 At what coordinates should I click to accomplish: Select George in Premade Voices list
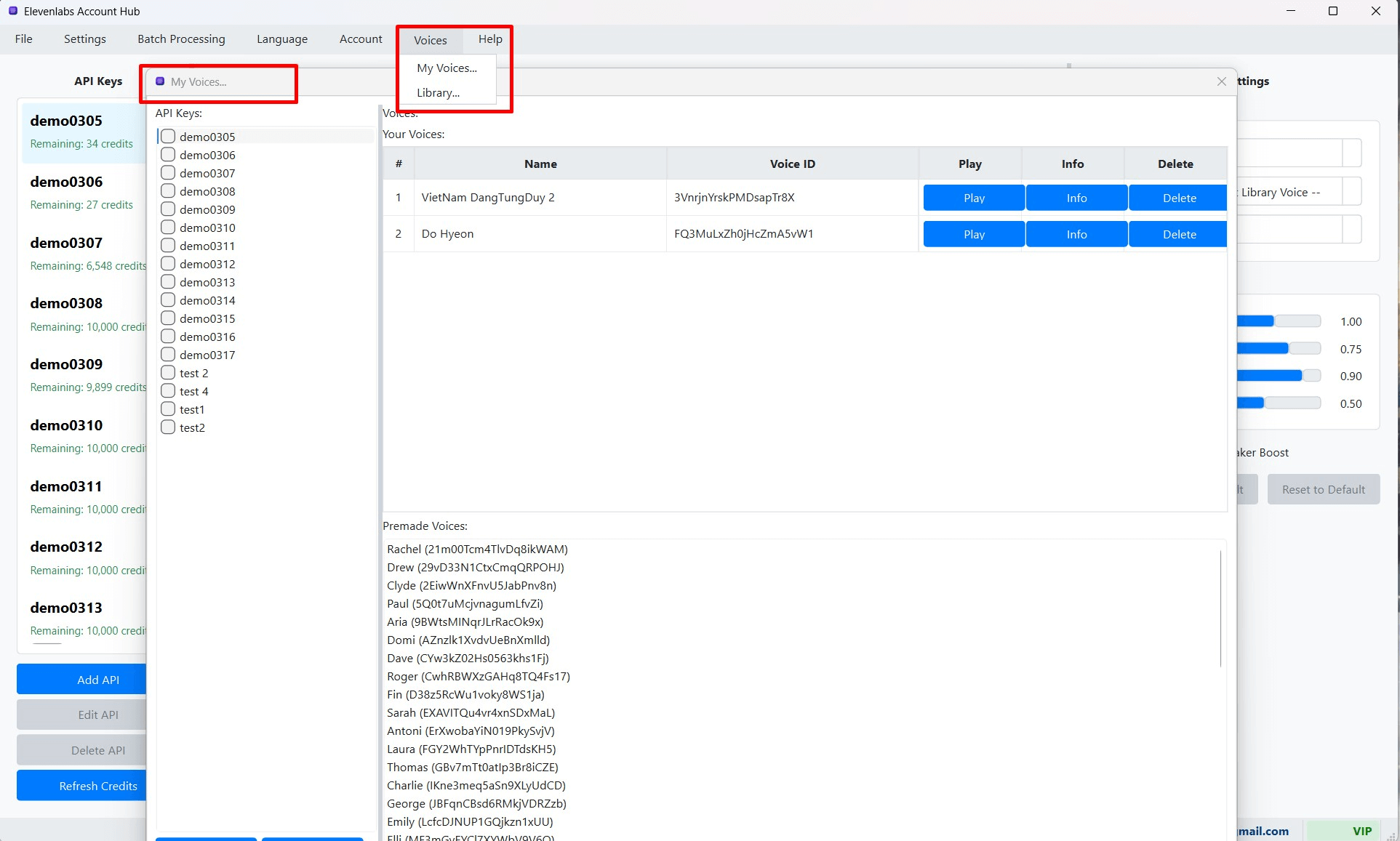(x=476, y=803)
